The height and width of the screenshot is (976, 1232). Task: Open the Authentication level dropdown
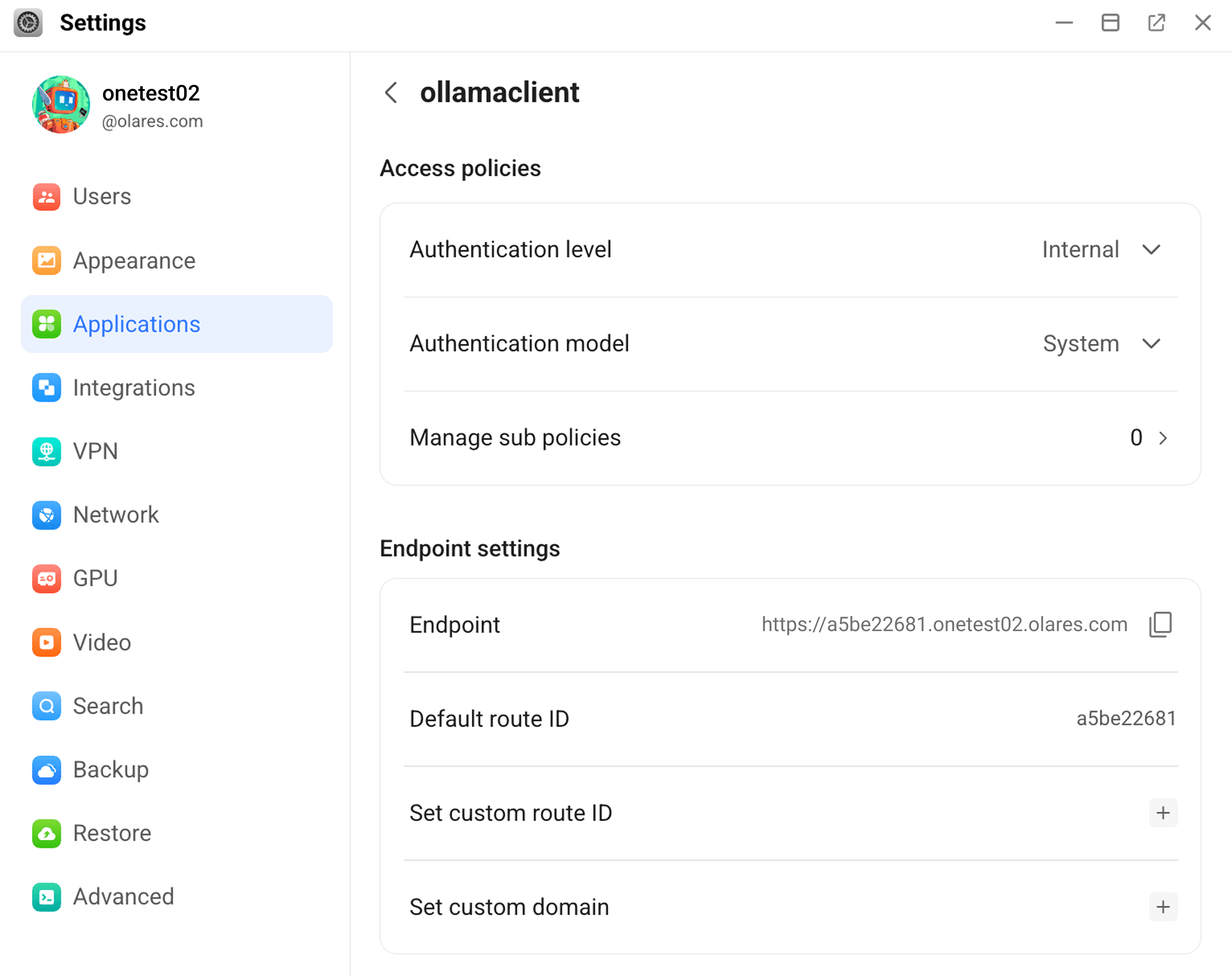(x=1152, y=250)
